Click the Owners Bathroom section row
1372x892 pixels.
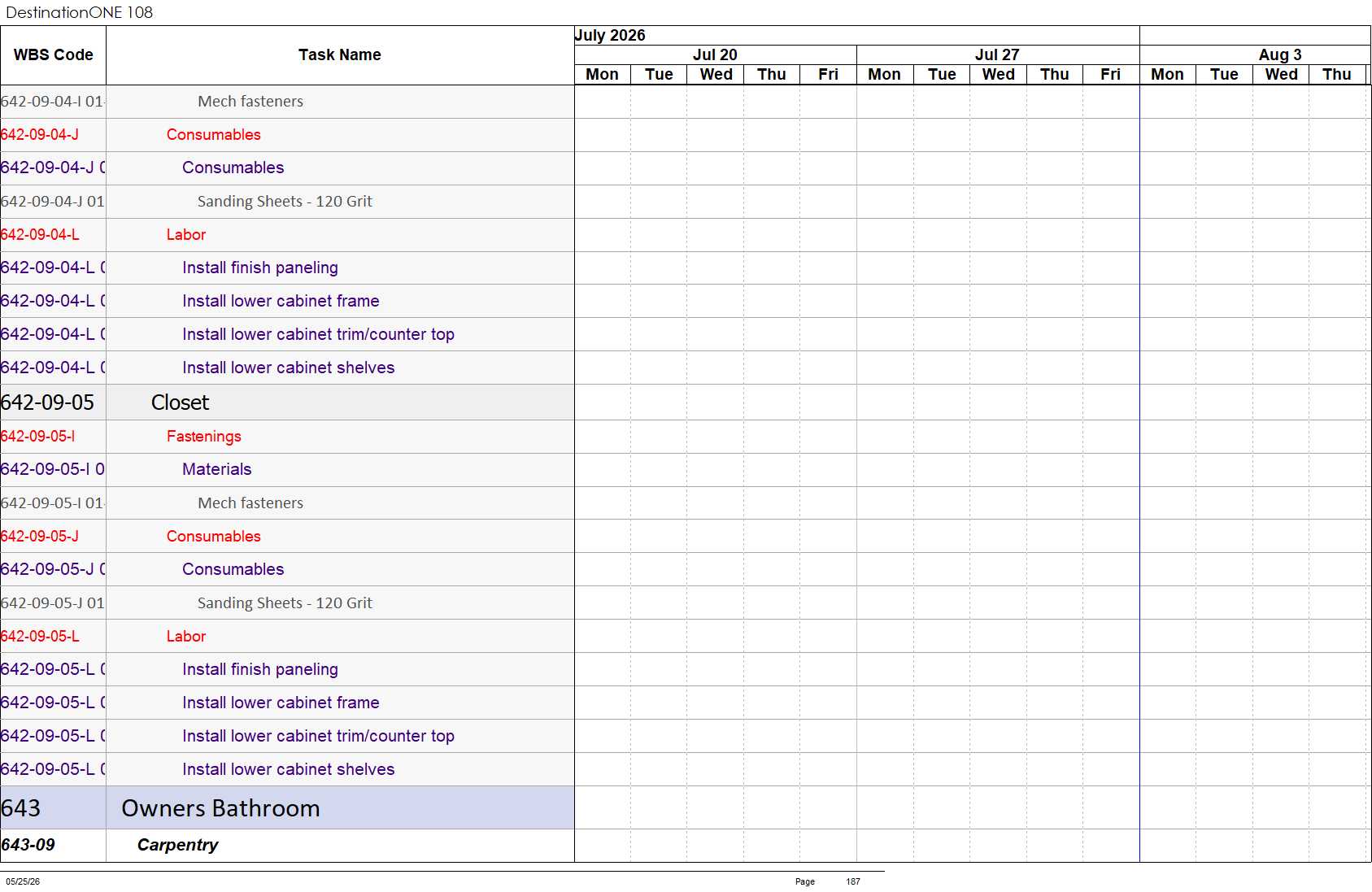pos(287,808)
